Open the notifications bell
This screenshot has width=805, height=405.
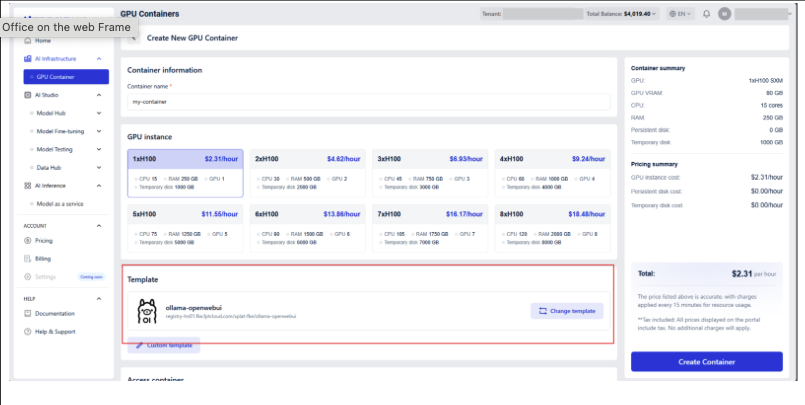click(706, 14)
